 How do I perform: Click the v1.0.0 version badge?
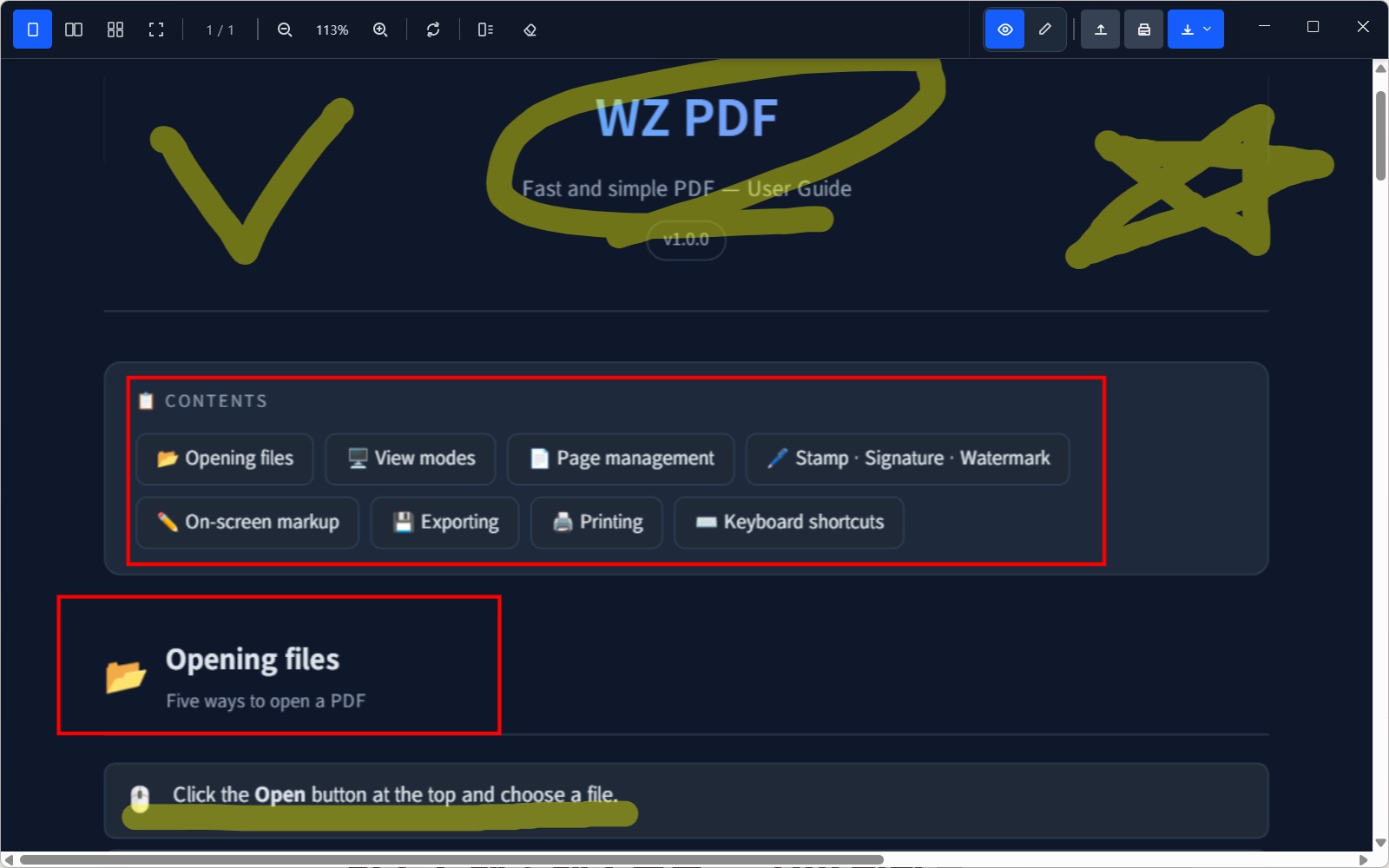pyautogui.click(x=686, y=240)
